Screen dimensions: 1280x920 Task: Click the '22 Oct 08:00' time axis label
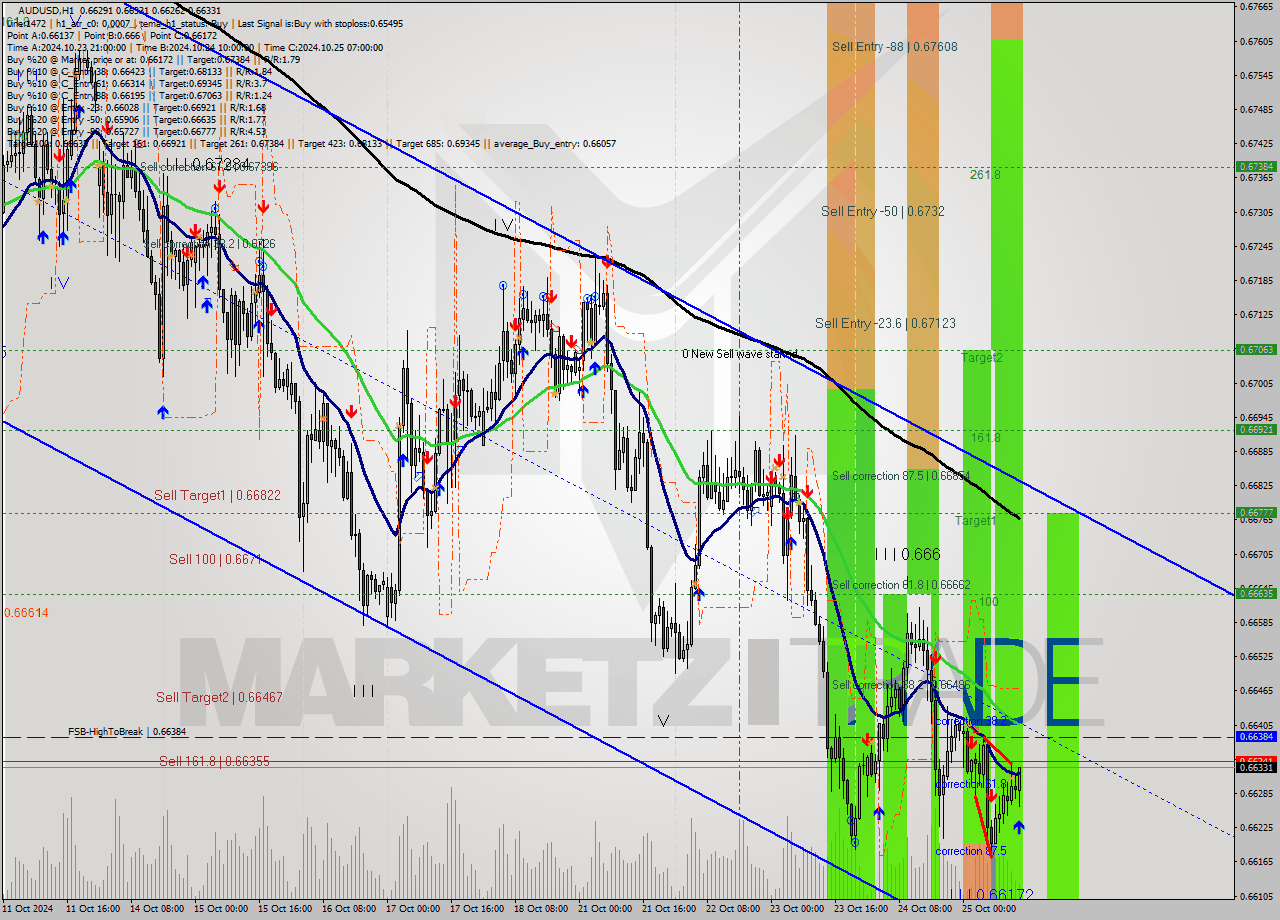tap(732, 909)
